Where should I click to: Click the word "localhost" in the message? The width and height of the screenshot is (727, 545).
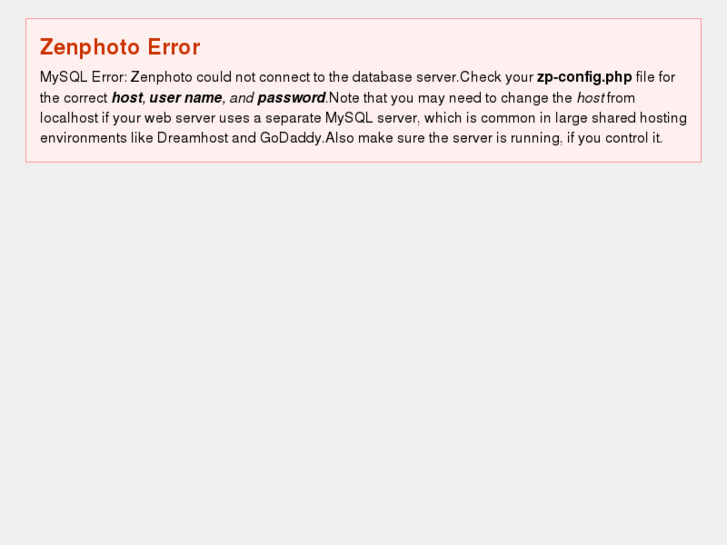tap(67, 118)
